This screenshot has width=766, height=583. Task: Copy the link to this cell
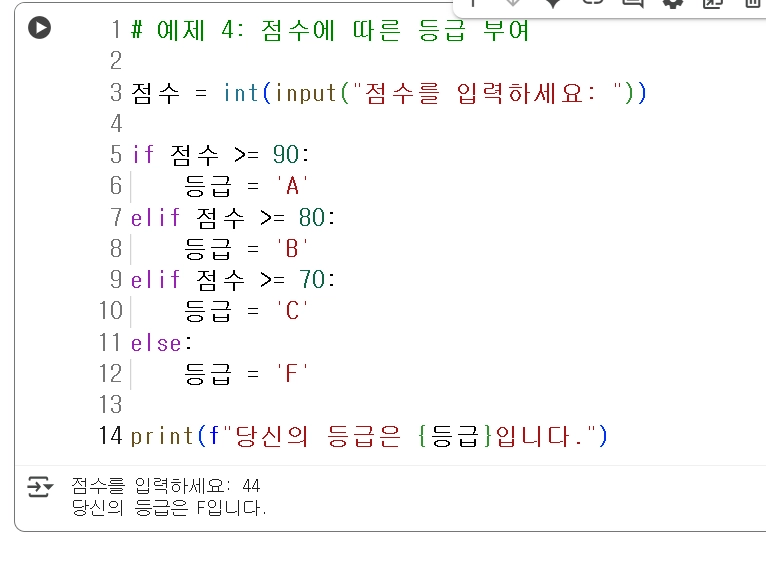(x=593, y=2)
